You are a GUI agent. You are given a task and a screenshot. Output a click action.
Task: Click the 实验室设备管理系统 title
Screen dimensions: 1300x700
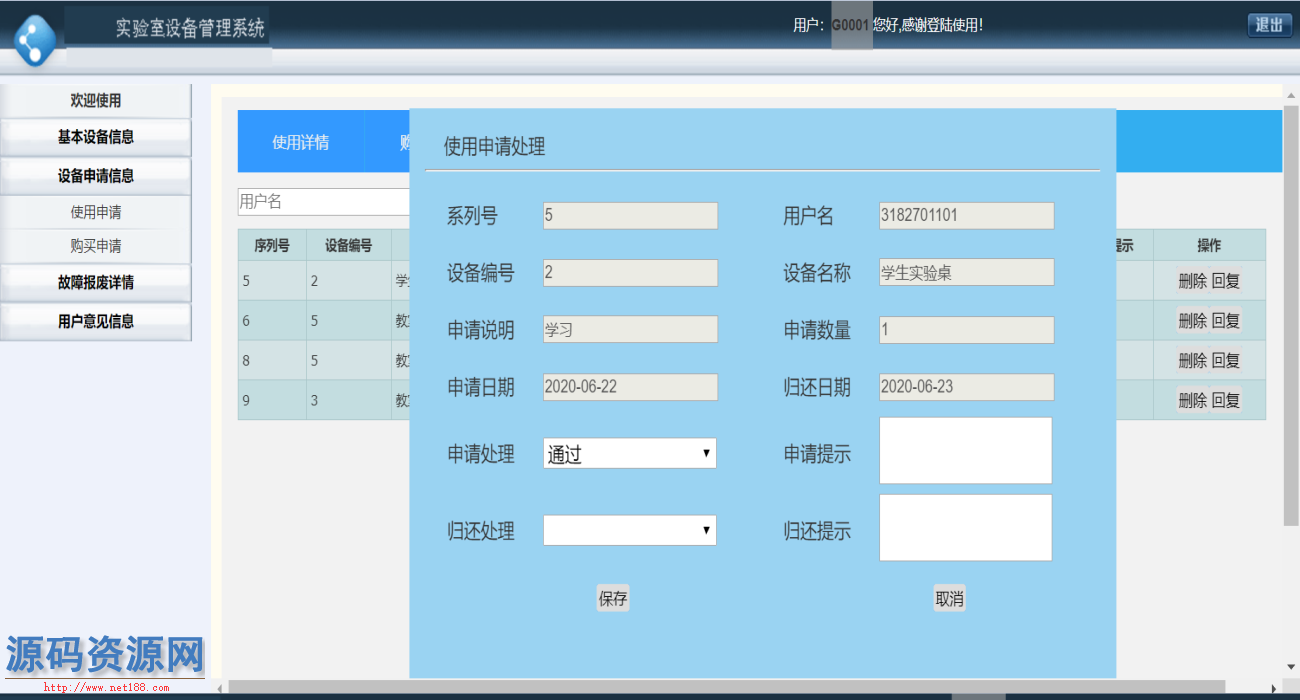tap(190, 28)
